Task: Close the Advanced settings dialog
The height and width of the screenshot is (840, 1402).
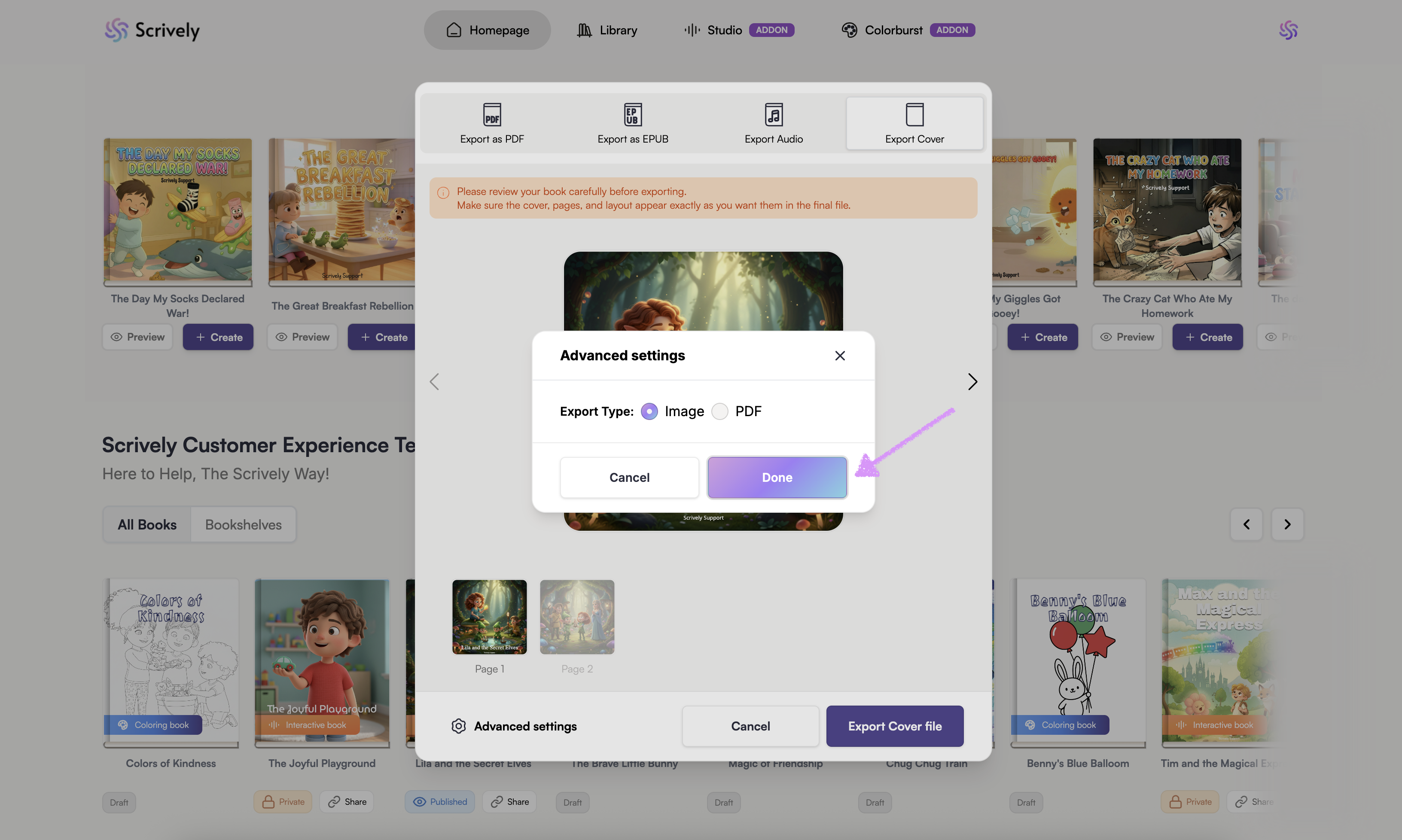Action: (x=839, y=356)
